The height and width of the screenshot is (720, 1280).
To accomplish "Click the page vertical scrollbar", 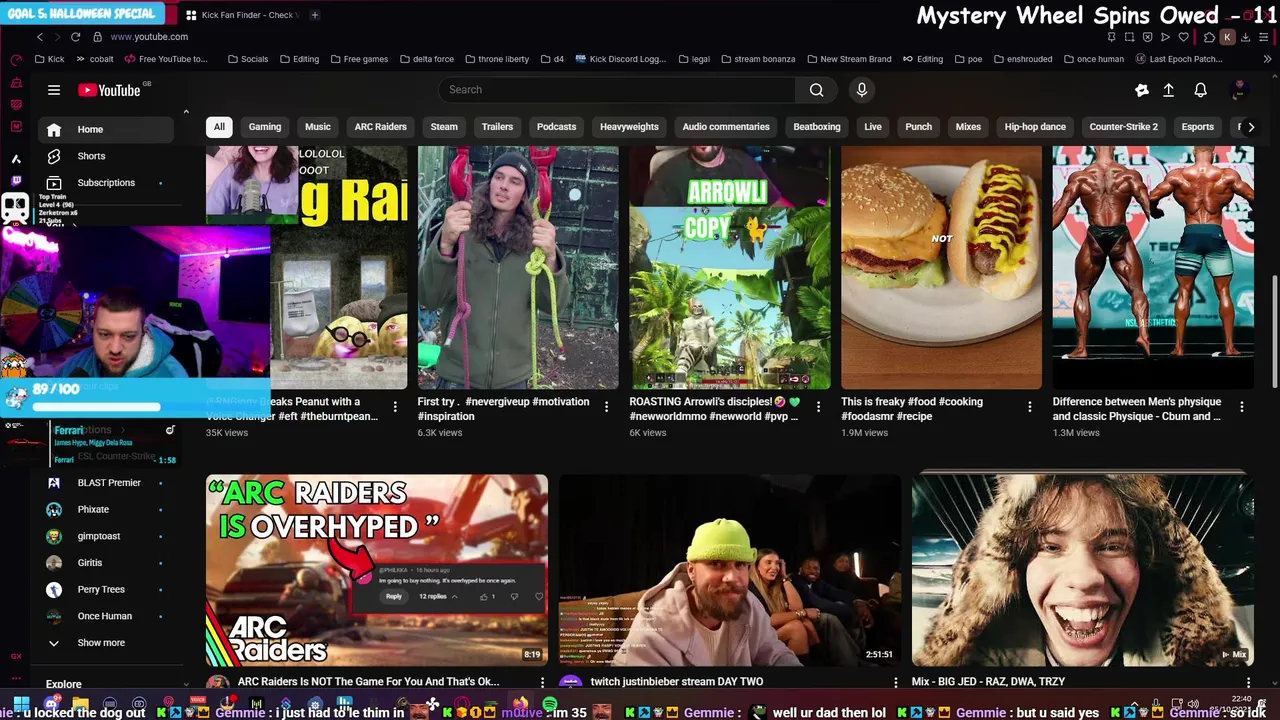I will 1274,330.
